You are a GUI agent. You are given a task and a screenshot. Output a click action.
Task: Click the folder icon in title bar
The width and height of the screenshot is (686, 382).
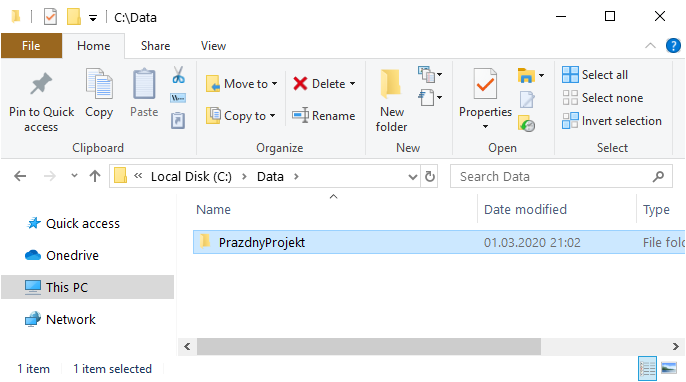pyautogui.click(x=16, y=17)
